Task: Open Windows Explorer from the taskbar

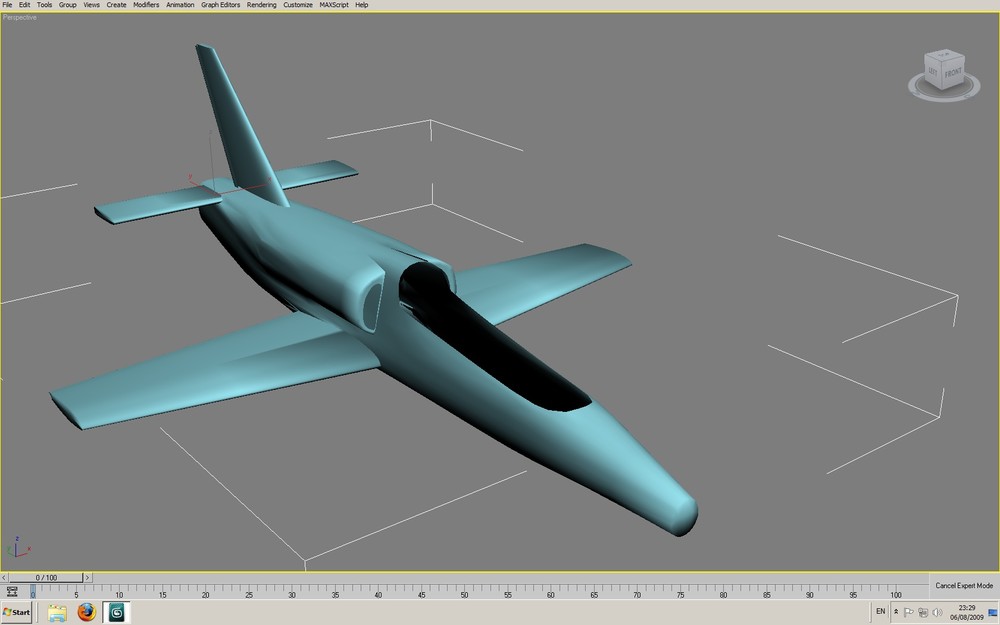Action: click(x=57, y=613)
